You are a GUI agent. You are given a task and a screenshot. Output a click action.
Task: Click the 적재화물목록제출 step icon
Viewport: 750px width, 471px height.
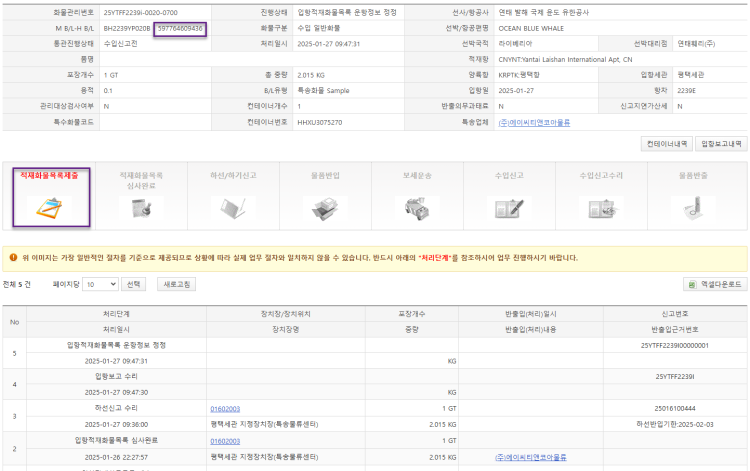click(49, 206)
